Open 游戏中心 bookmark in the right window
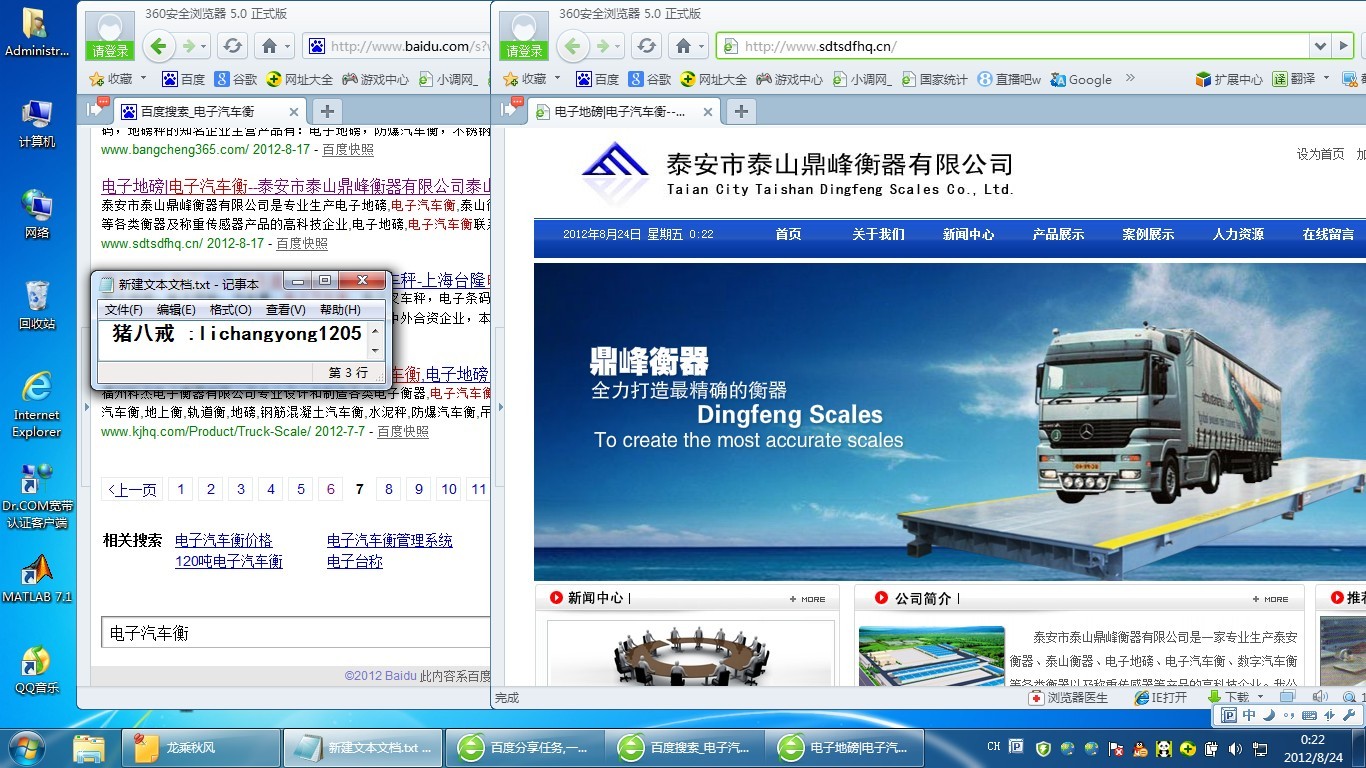The image size is (1366, 768). (x=789, y=79)
